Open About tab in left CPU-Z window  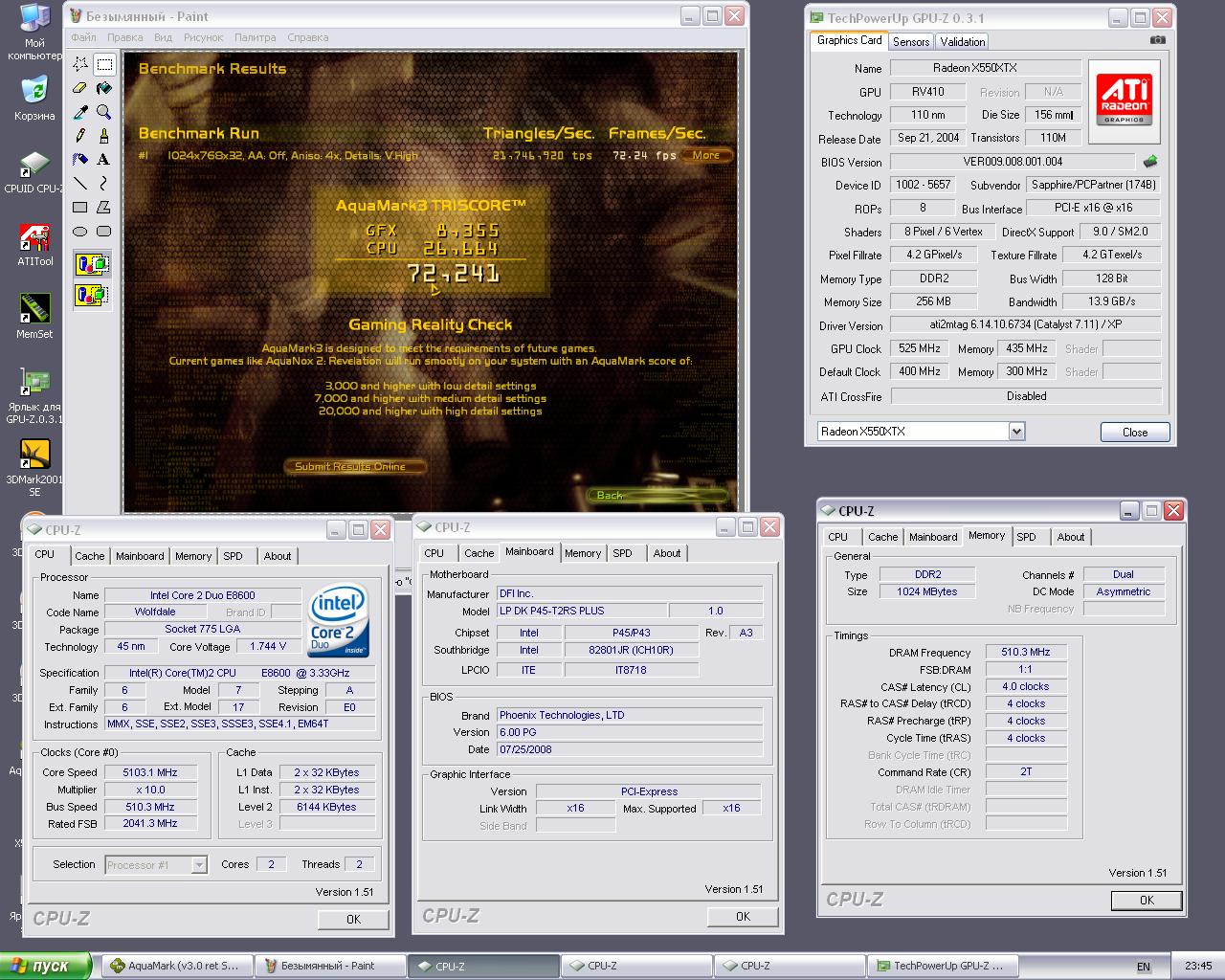click(278, 556)
